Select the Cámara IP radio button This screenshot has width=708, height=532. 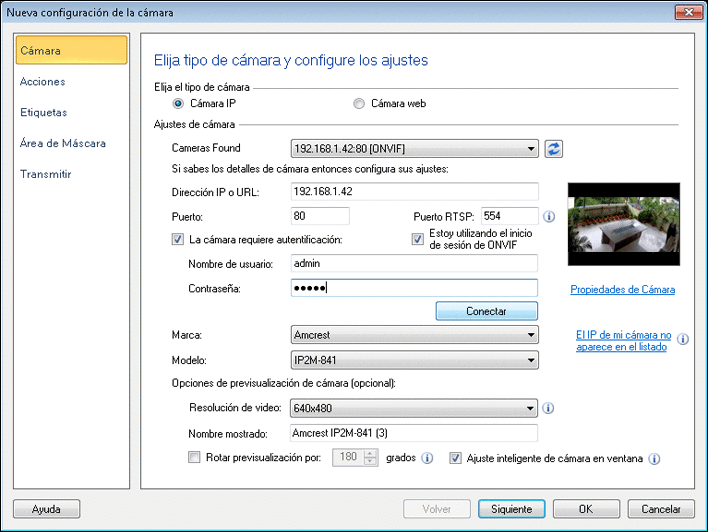(x=179, y=103)
